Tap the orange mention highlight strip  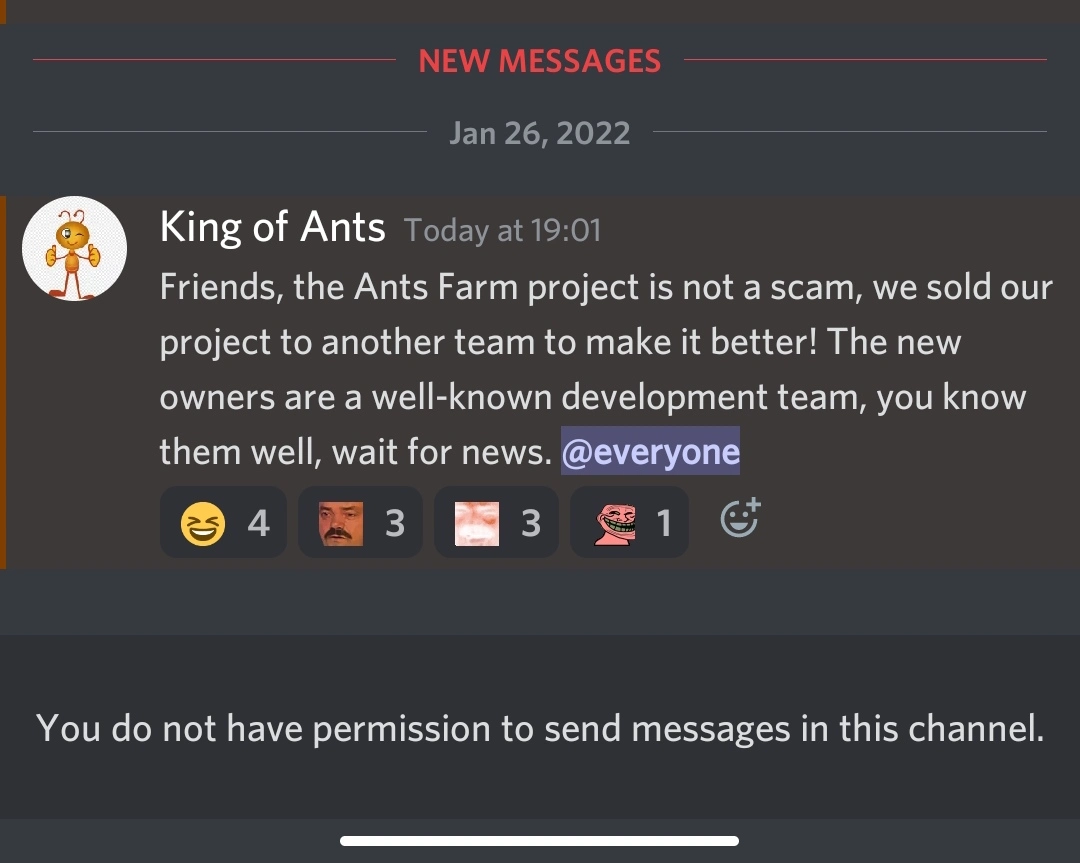point(3,382)
